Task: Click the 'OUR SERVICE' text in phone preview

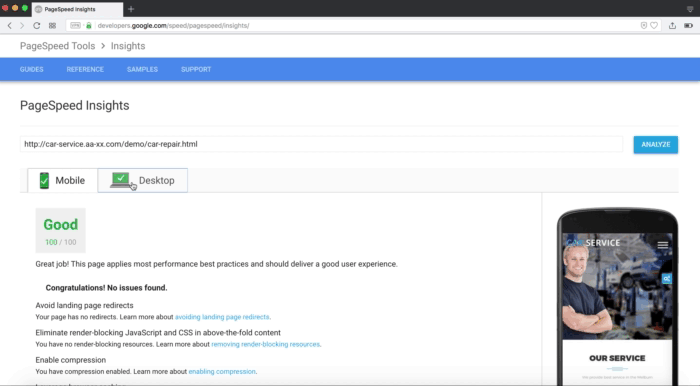Action: click(x=617, y=358)
